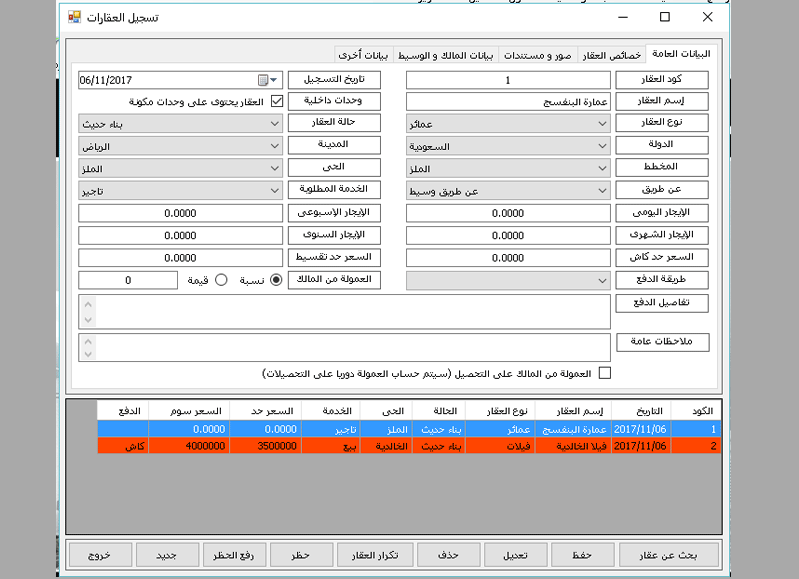799x579 pixels.
Task: Open the calendar picker on registration date
Action: click(268, 80)
